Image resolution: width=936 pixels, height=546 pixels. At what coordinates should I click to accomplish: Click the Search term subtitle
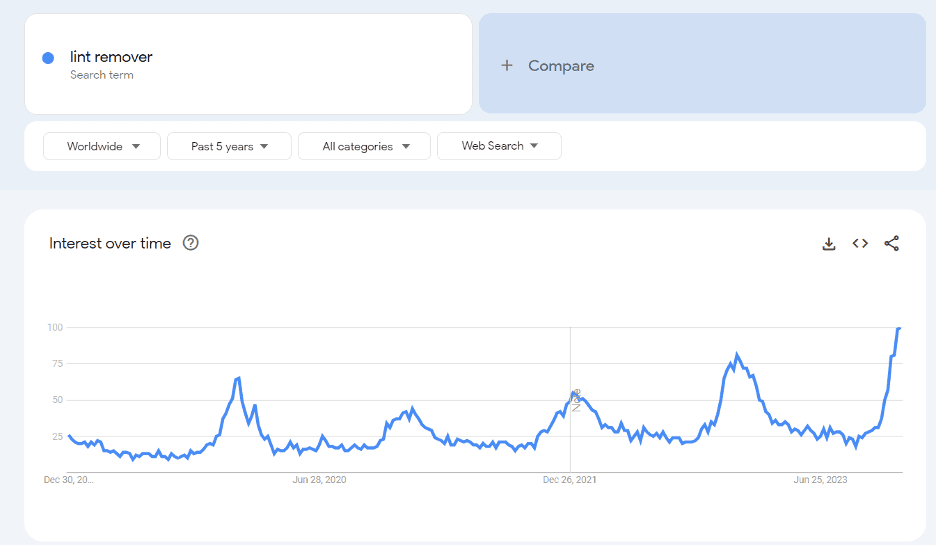coord(101,75)
